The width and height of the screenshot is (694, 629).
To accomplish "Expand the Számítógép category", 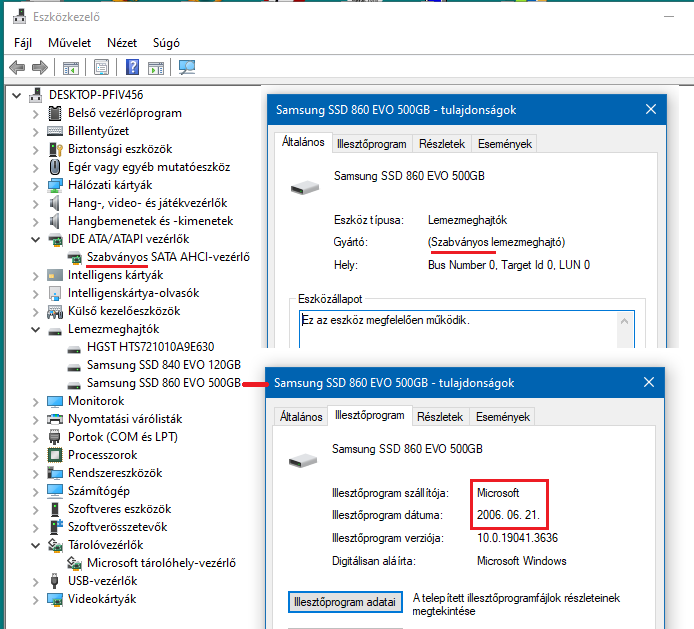I will point(35,491).
